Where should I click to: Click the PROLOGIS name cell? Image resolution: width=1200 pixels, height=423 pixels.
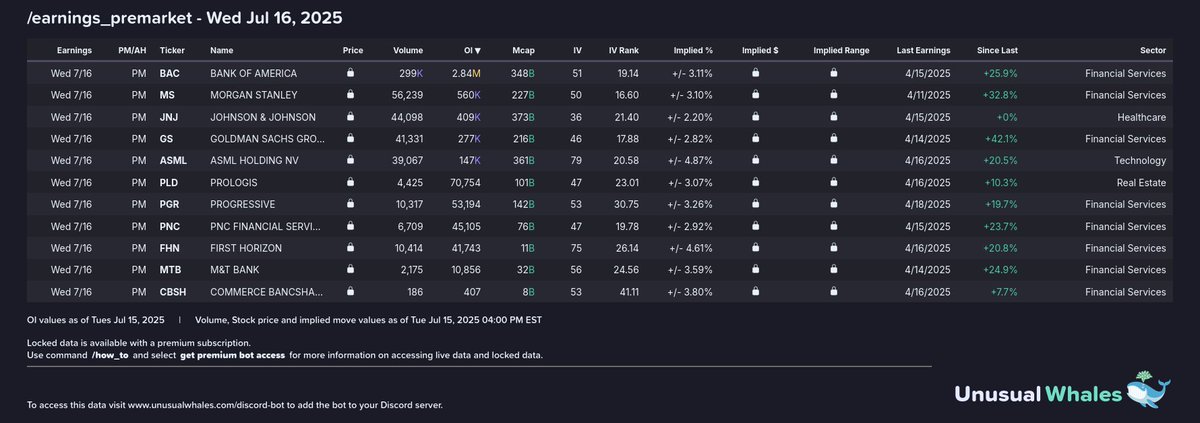[x=235, y=183]
